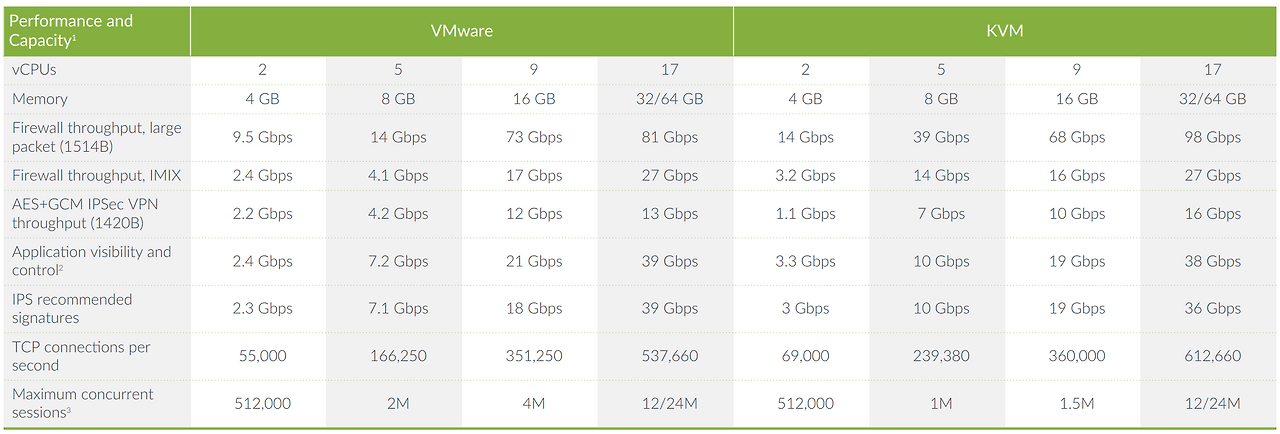The image size is (1280, 434).
Task: Click Firewall throughput, IMIX row label
Action: (97, 175)
